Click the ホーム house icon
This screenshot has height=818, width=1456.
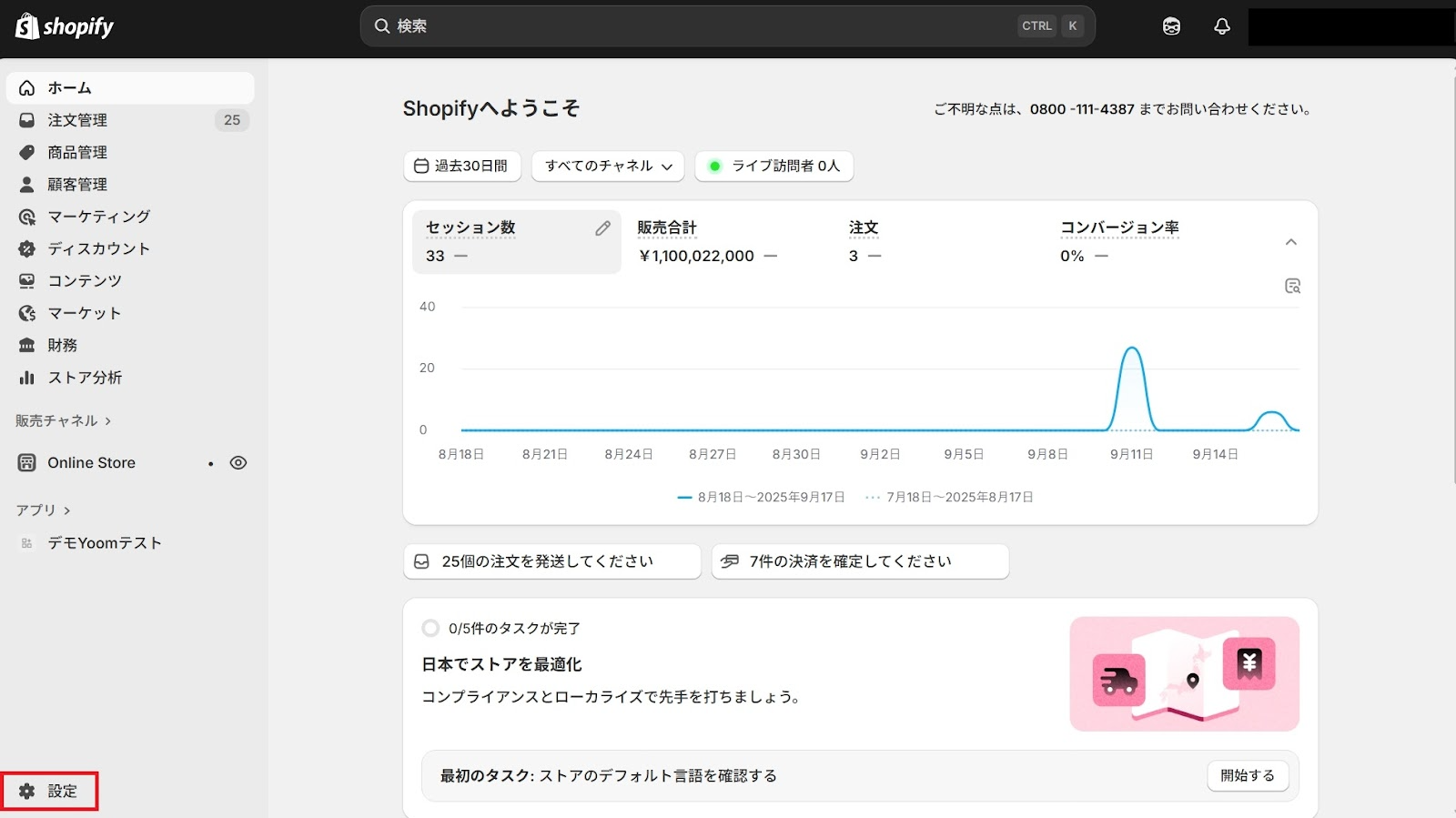(27, 88)
